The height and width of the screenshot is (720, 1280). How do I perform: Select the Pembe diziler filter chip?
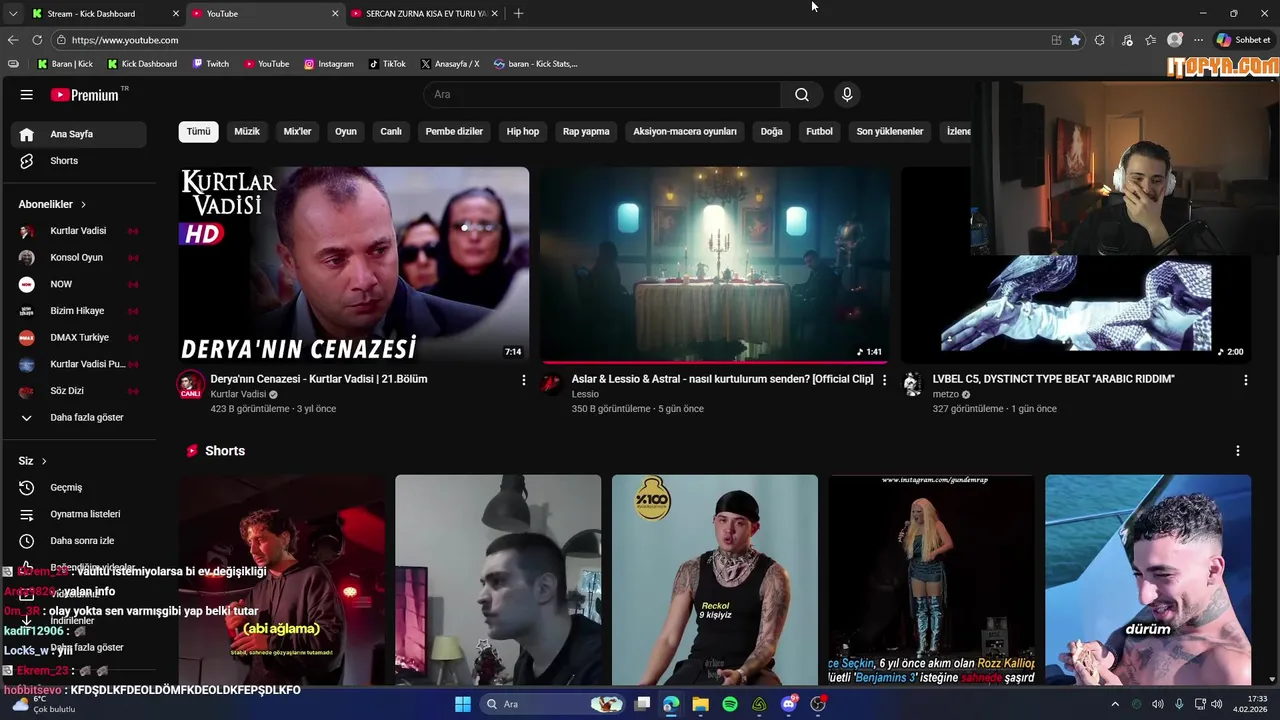coord(454,132)
